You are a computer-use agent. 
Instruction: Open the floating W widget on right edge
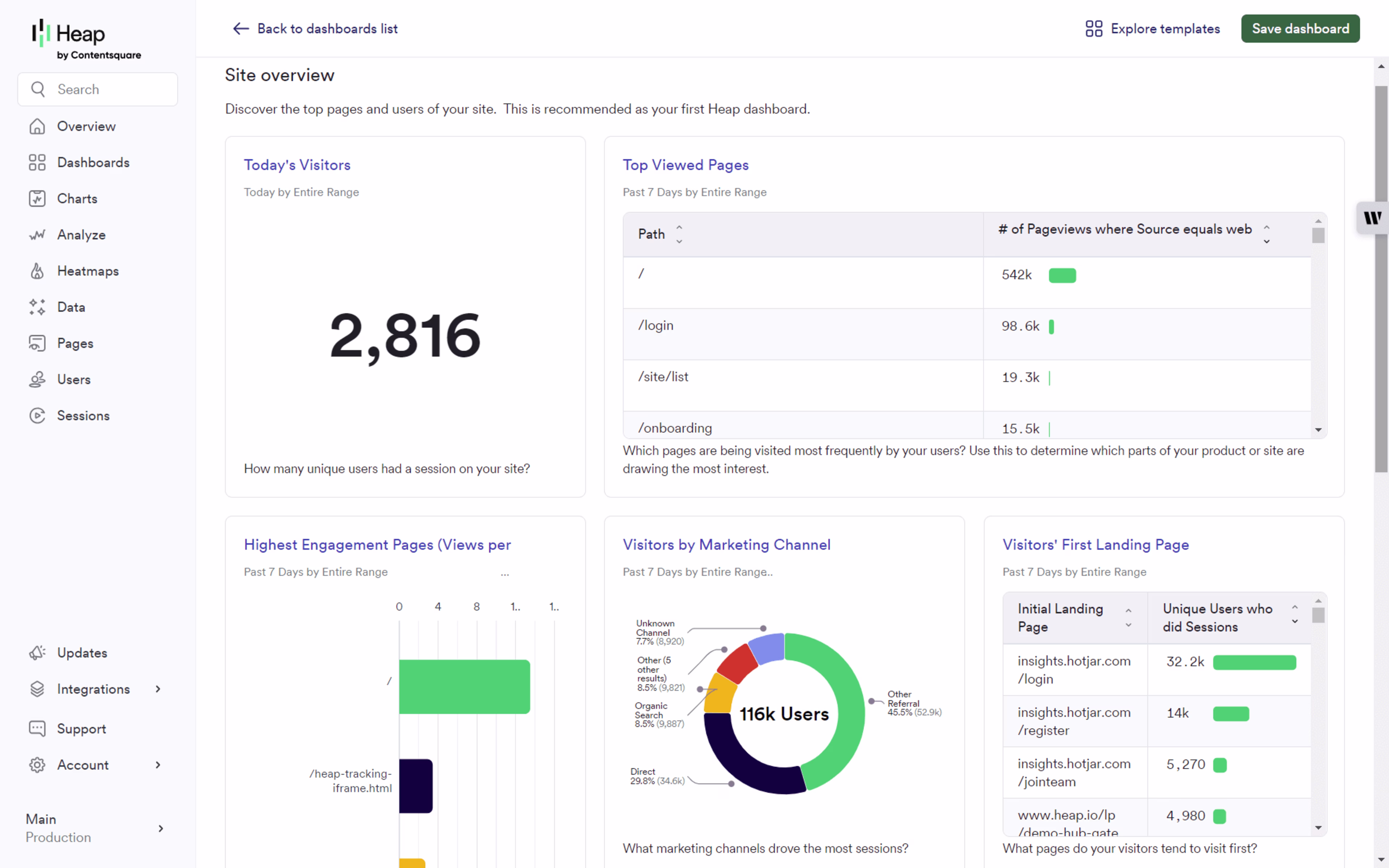pyautogui.click(x=1372, y=218)
